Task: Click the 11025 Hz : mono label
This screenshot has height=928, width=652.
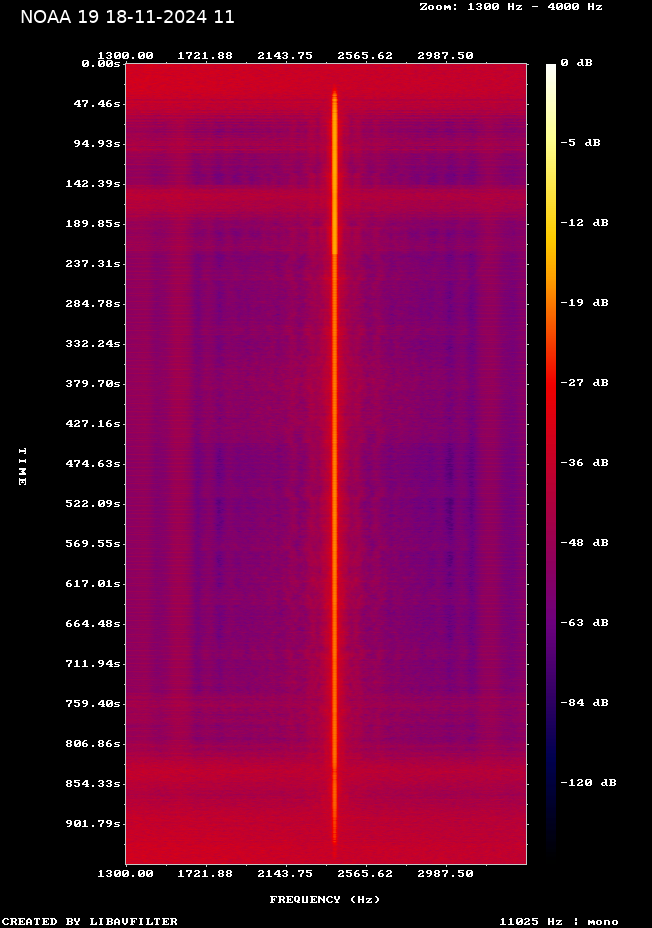Action: coord(559,921)
